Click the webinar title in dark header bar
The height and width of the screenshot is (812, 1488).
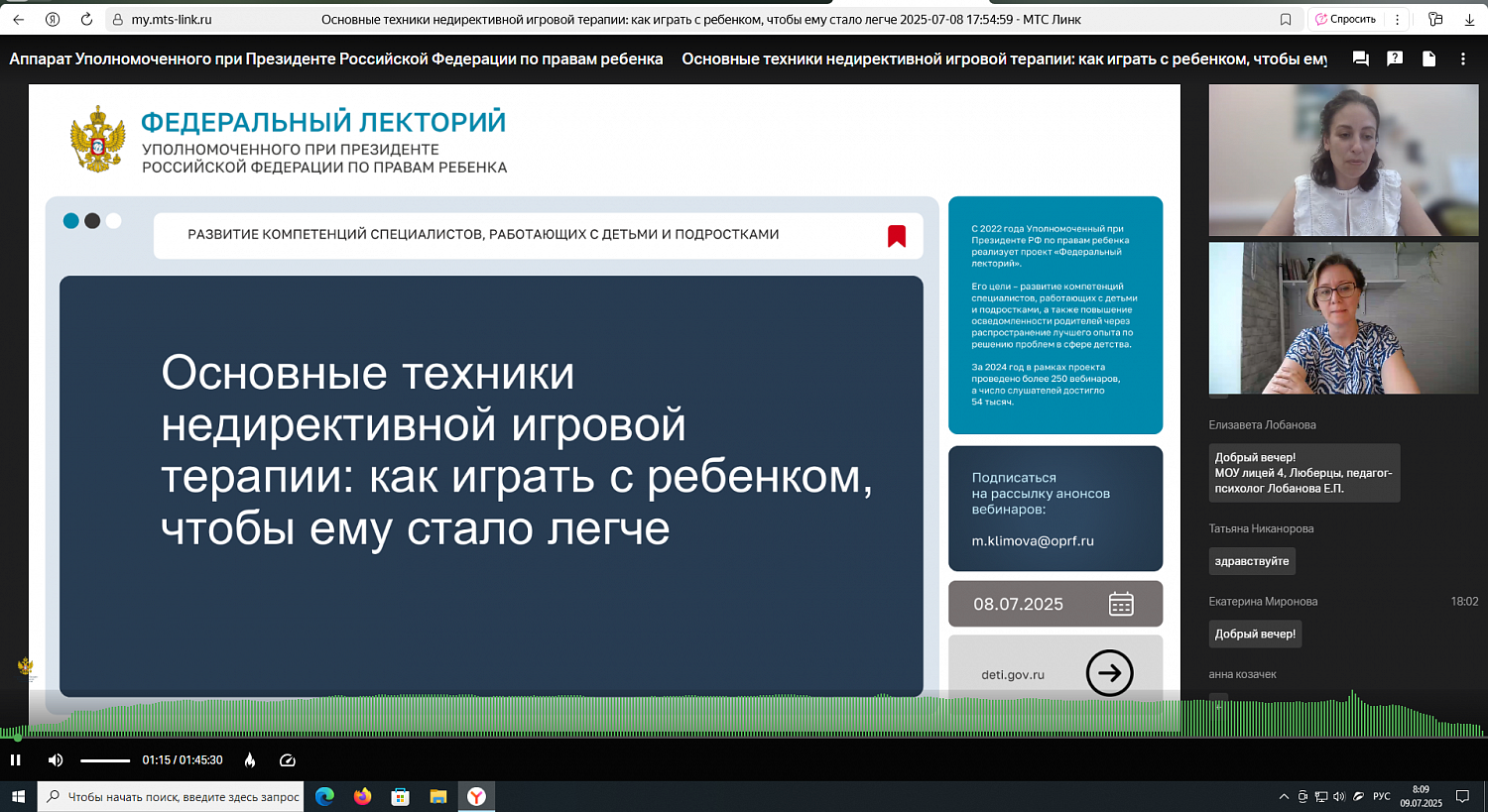pos(1004,59)
